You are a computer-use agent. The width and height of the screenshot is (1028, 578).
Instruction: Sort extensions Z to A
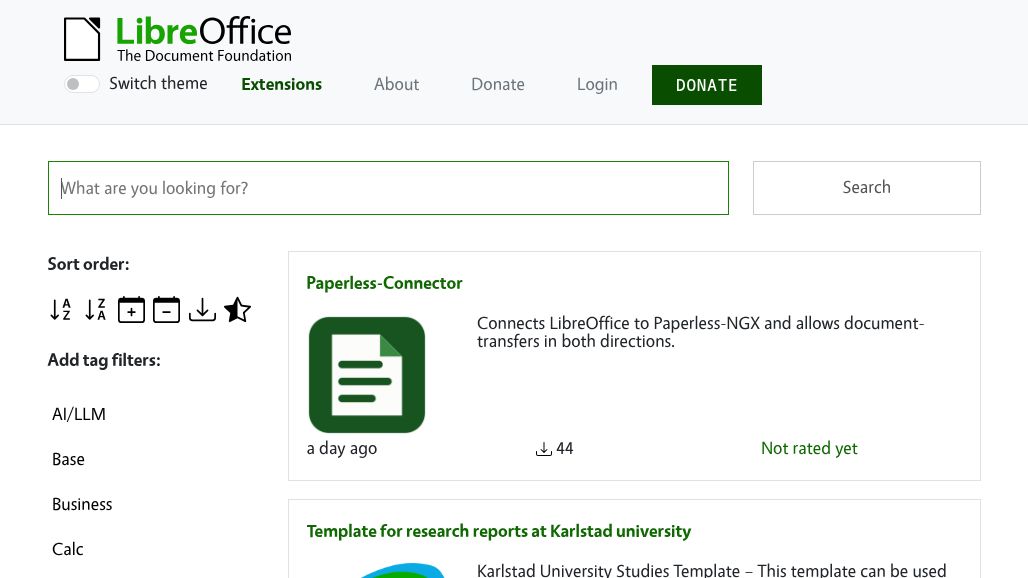point(96,309)
